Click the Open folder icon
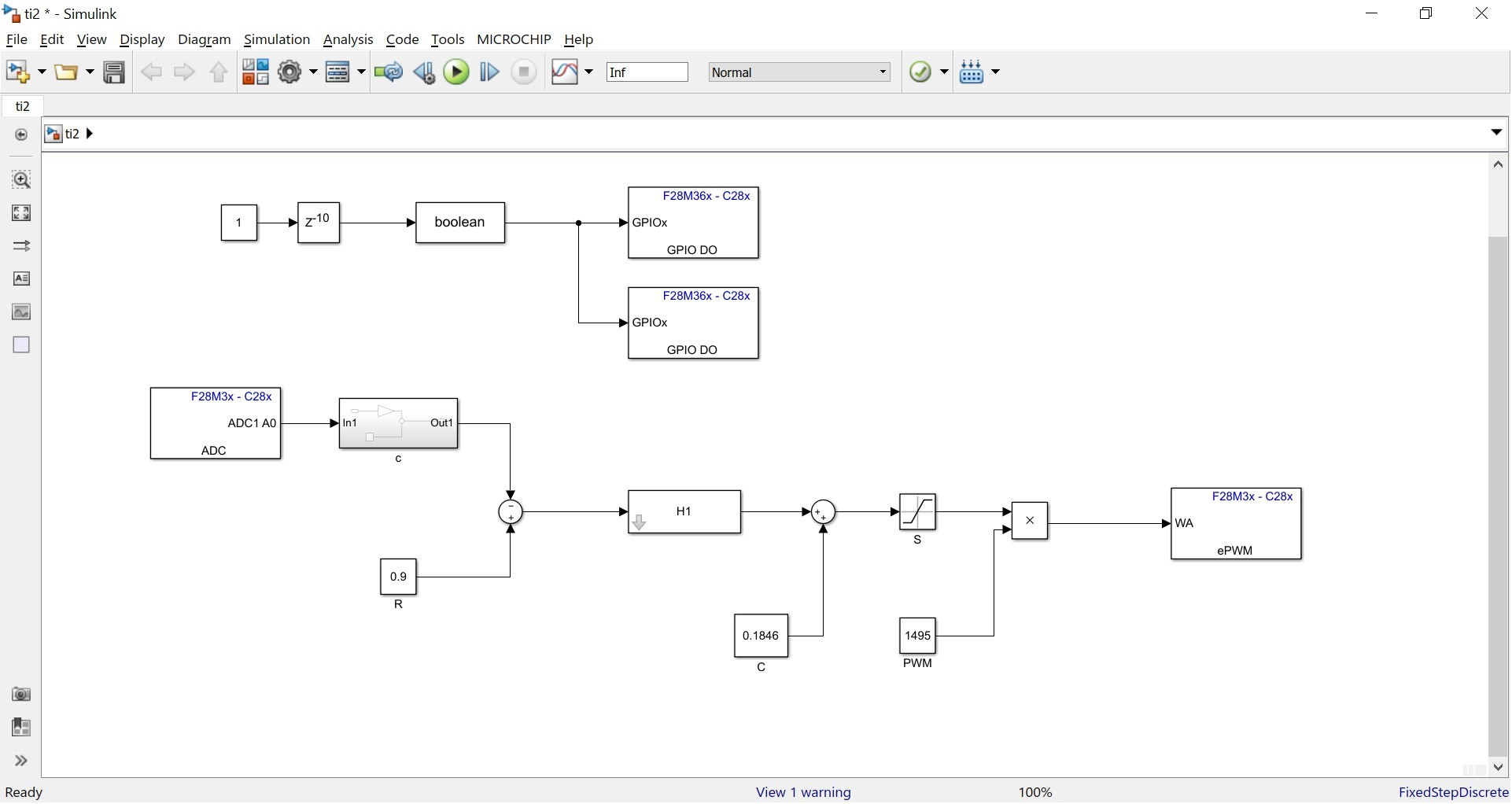 (67, 72)
